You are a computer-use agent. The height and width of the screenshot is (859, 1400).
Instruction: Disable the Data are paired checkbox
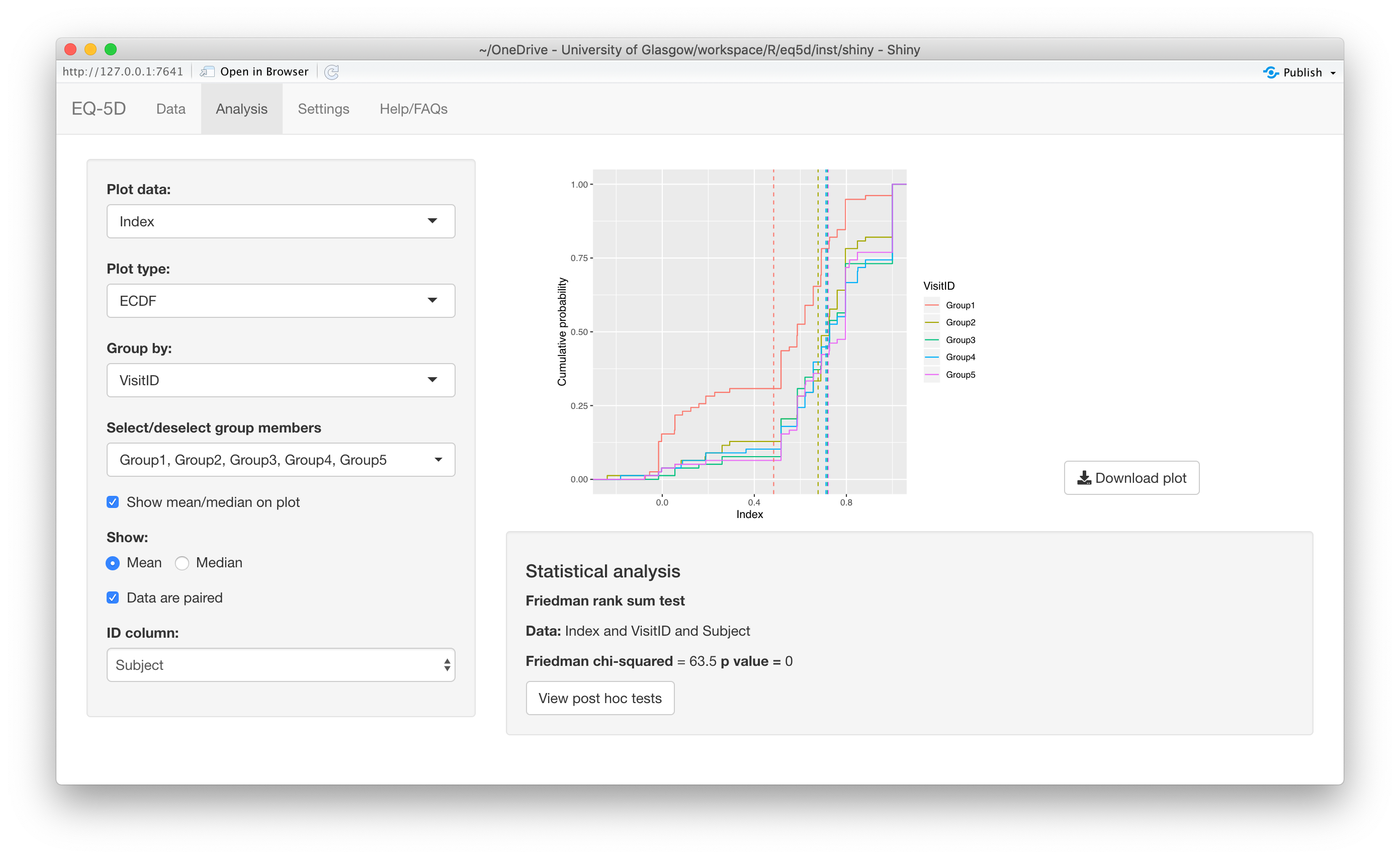(x=113, y=598)
